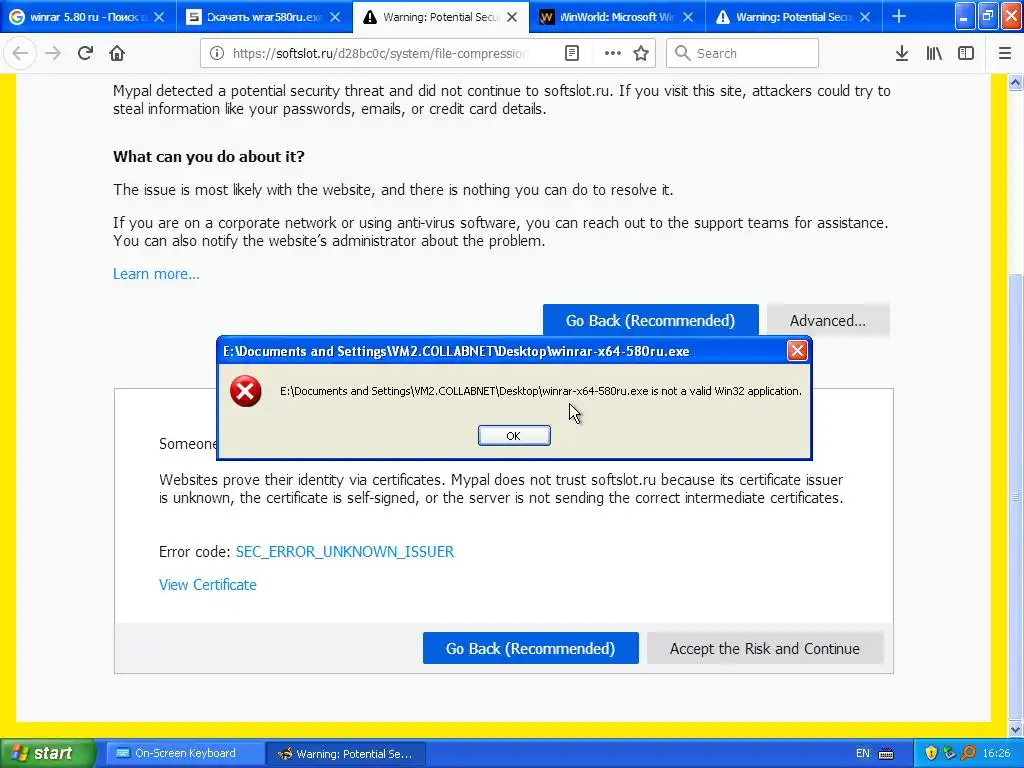Viewport: 1024px width, 768px height.
Task: Show site information icon in address bar
Action: (x=217, y=54)
